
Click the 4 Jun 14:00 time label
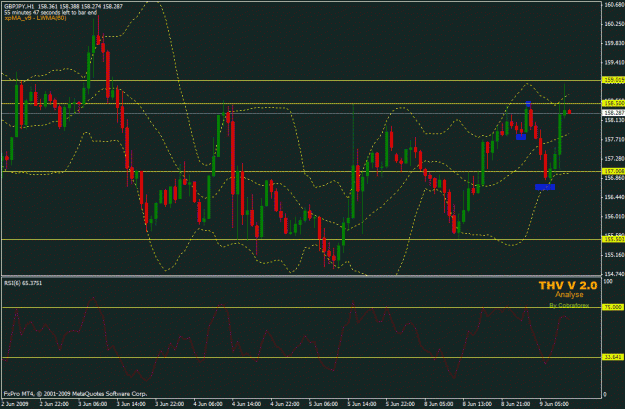246,404
